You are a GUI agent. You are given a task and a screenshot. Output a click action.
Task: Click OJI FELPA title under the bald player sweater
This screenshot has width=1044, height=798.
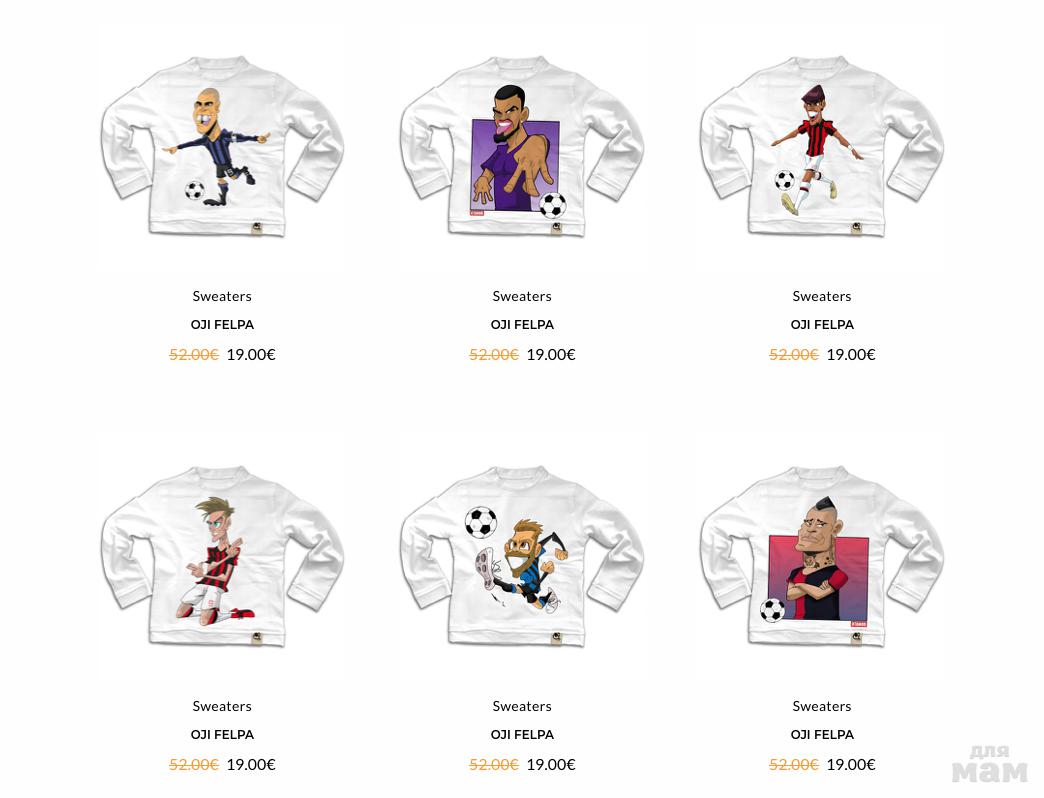coord(222,325)
